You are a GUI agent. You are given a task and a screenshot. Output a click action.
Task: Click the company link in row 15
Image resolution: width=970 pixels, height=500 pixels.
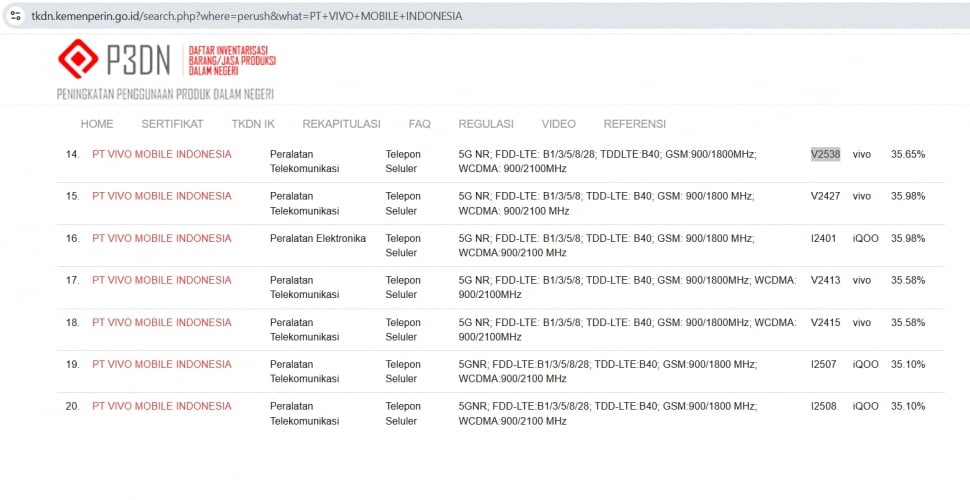point(161,196)
